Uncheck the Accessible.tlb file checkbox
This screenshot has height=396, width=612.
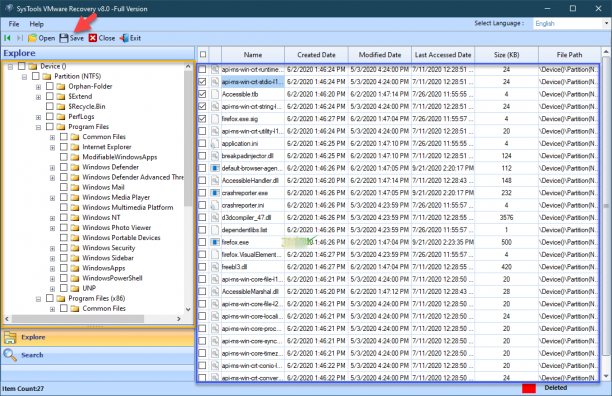[202, 94]
